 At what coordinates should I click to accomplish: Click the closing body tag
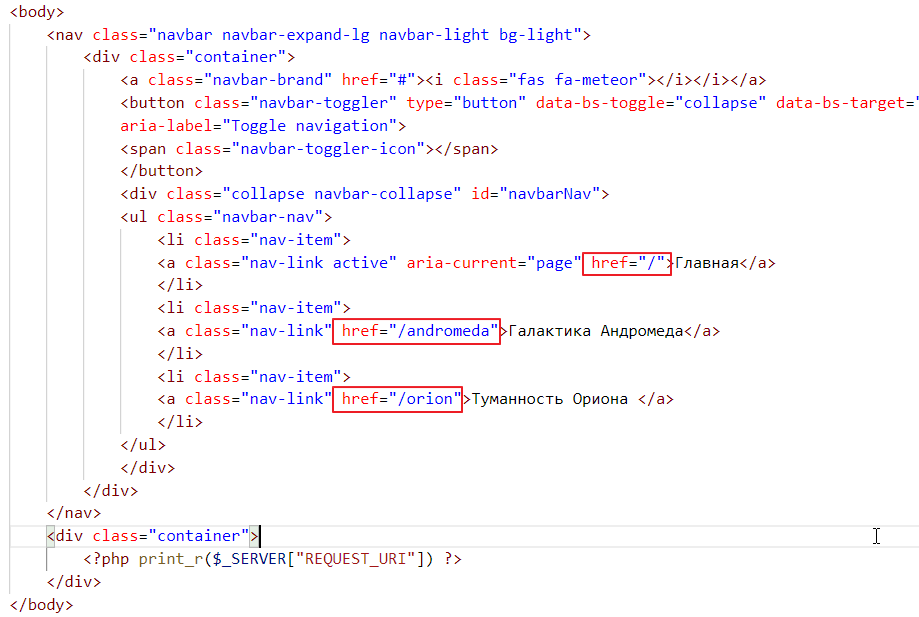tap(41, 604)
